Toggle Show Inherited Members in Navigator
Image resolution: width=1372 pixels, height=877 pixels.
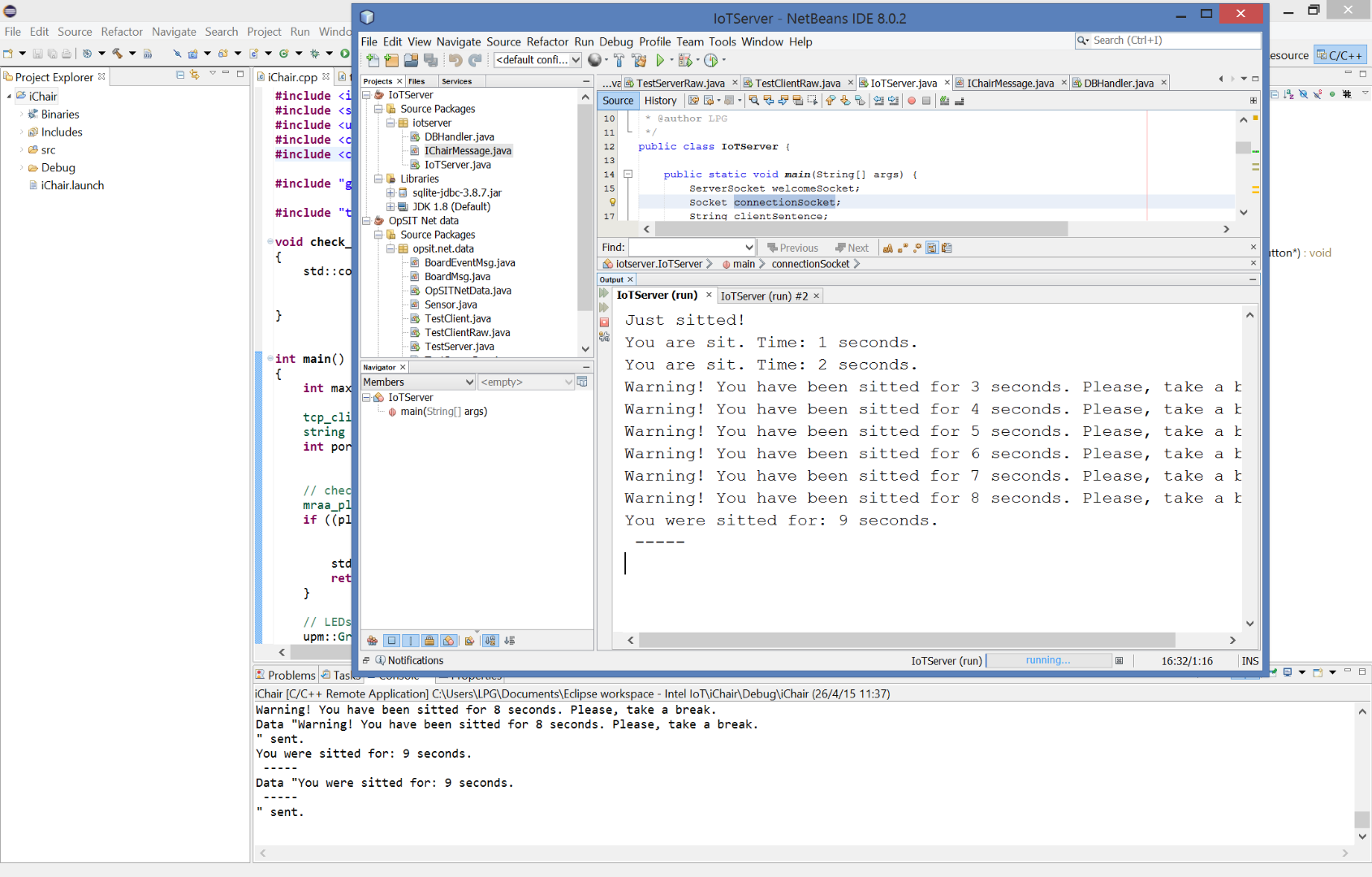[x=373, y=641]
